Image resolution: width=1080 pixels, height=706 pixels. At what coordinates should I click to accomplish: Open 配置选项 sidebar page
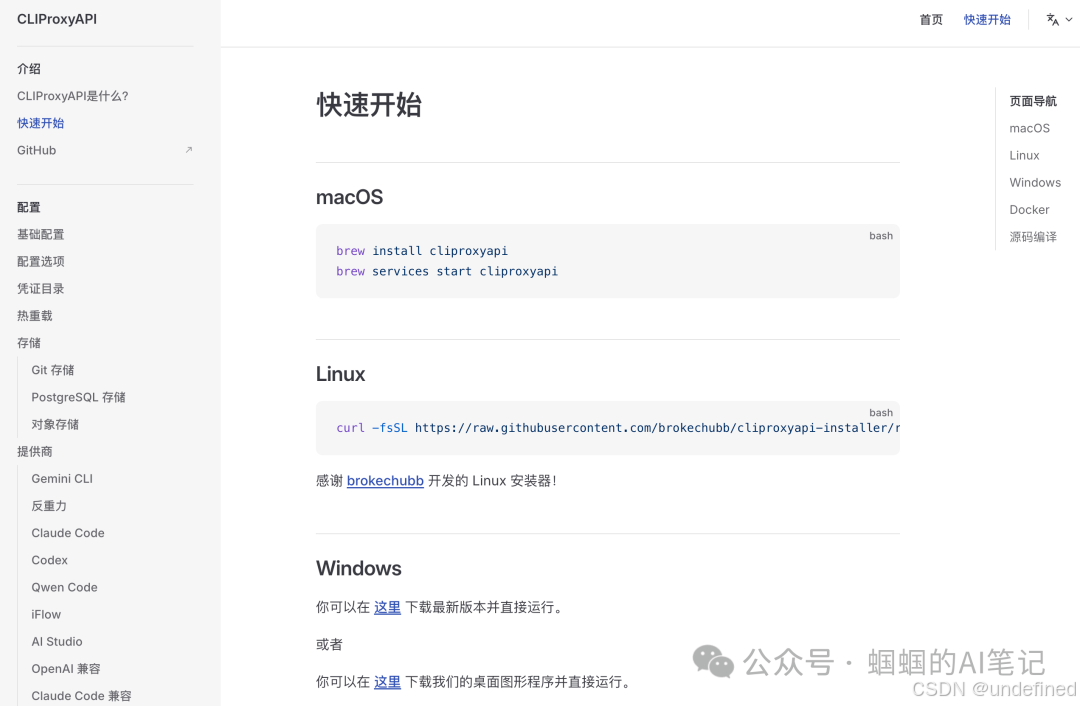[41, 261]
